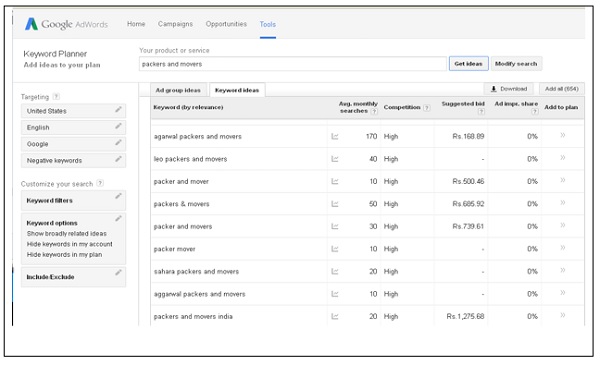Select the keyword sahara packers and movers
The width and height of the screenshot is (600, 365).
pyautogui.click(x=196, y=272)
